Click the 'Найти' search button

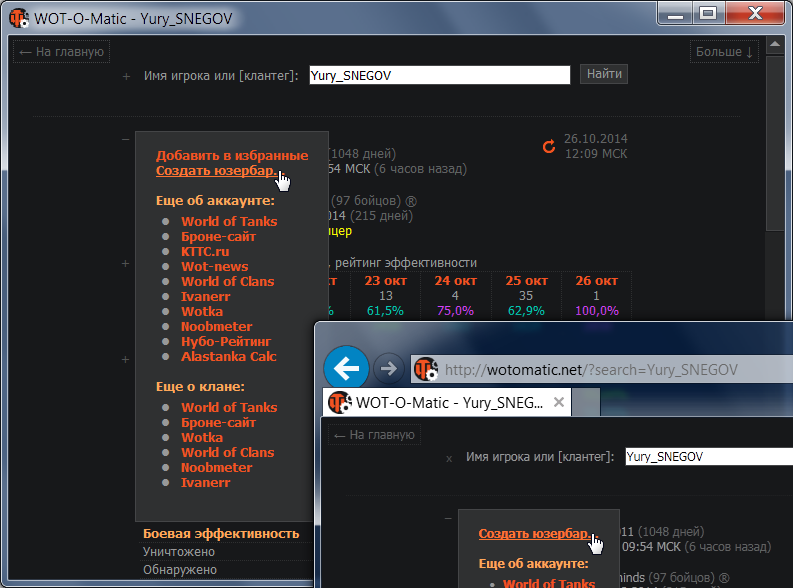pos(604,74)
